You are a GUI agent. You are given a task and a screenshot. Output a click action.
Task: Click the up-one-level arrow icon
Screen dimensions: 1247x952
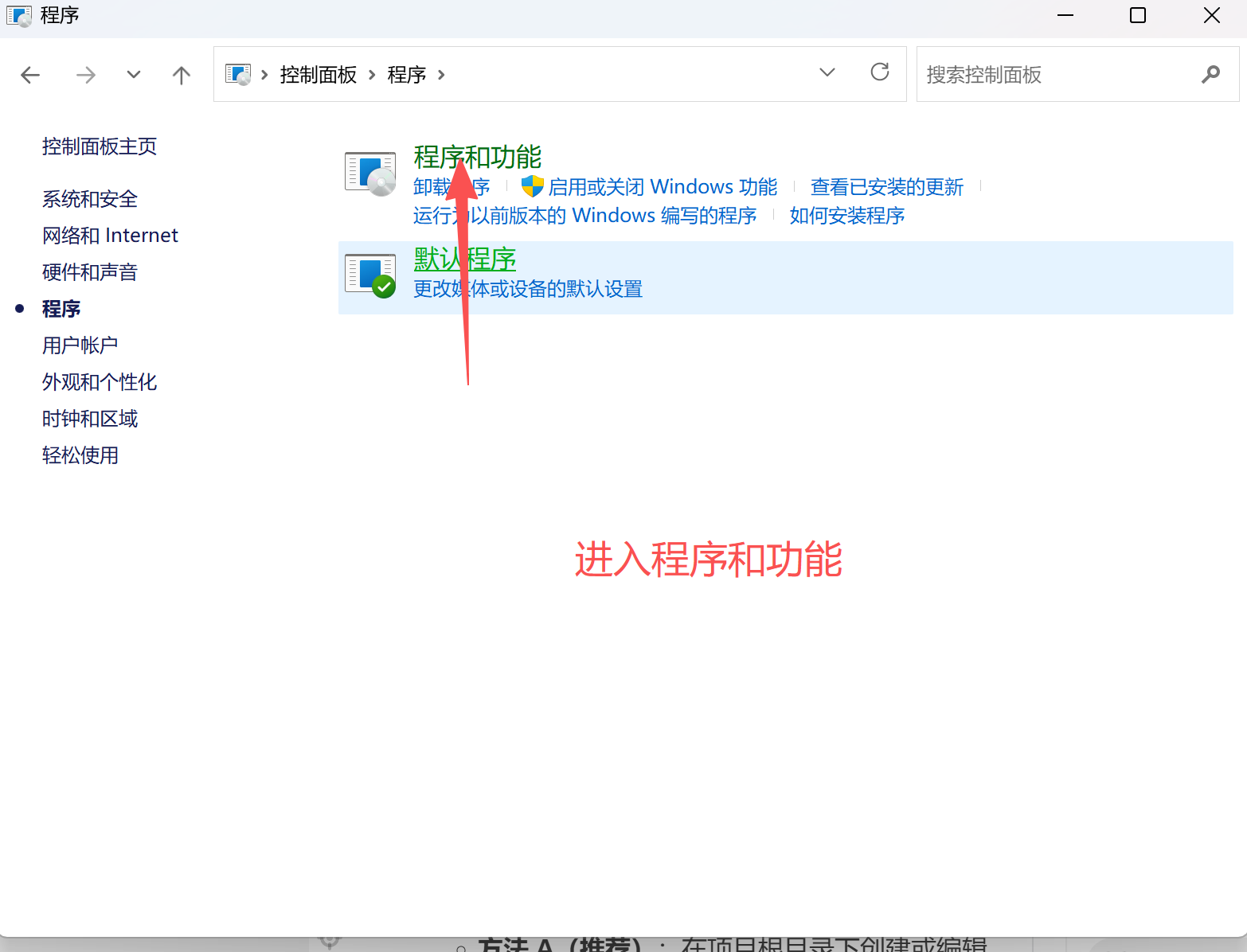(x=181, y=74)
